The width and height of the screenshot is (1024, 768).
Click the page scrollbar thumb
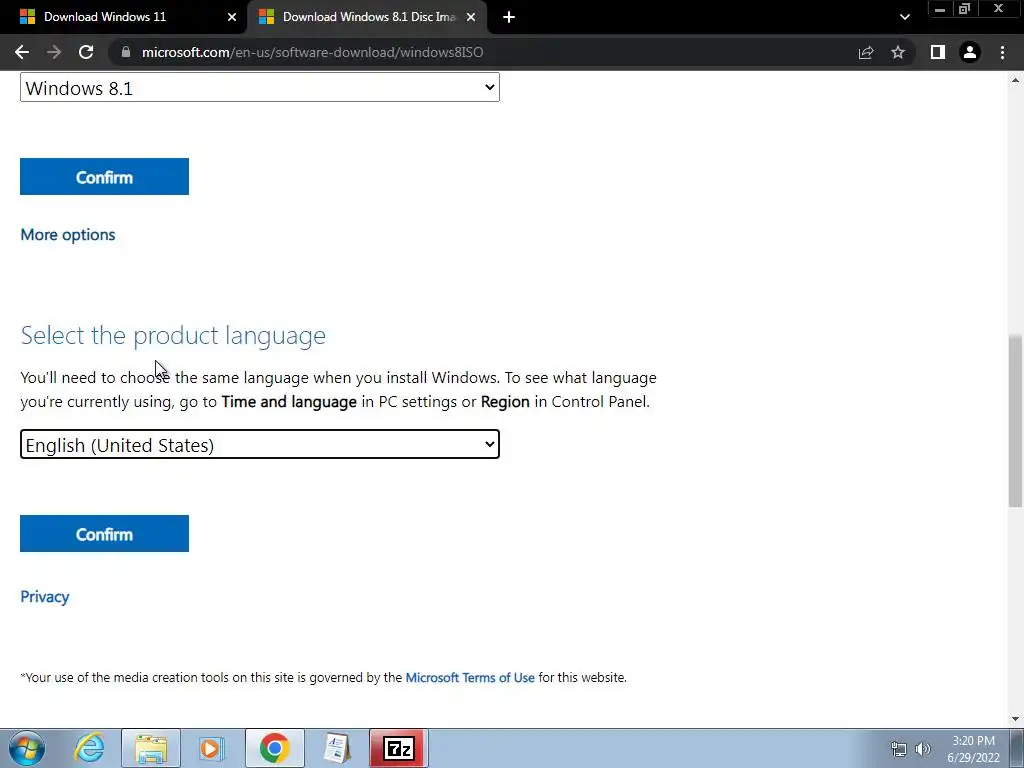click(1015, 421)
